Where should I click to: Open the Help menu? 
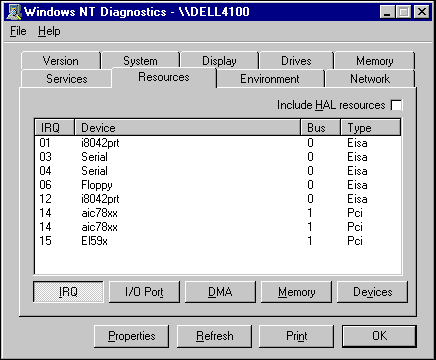pos(49,31)
